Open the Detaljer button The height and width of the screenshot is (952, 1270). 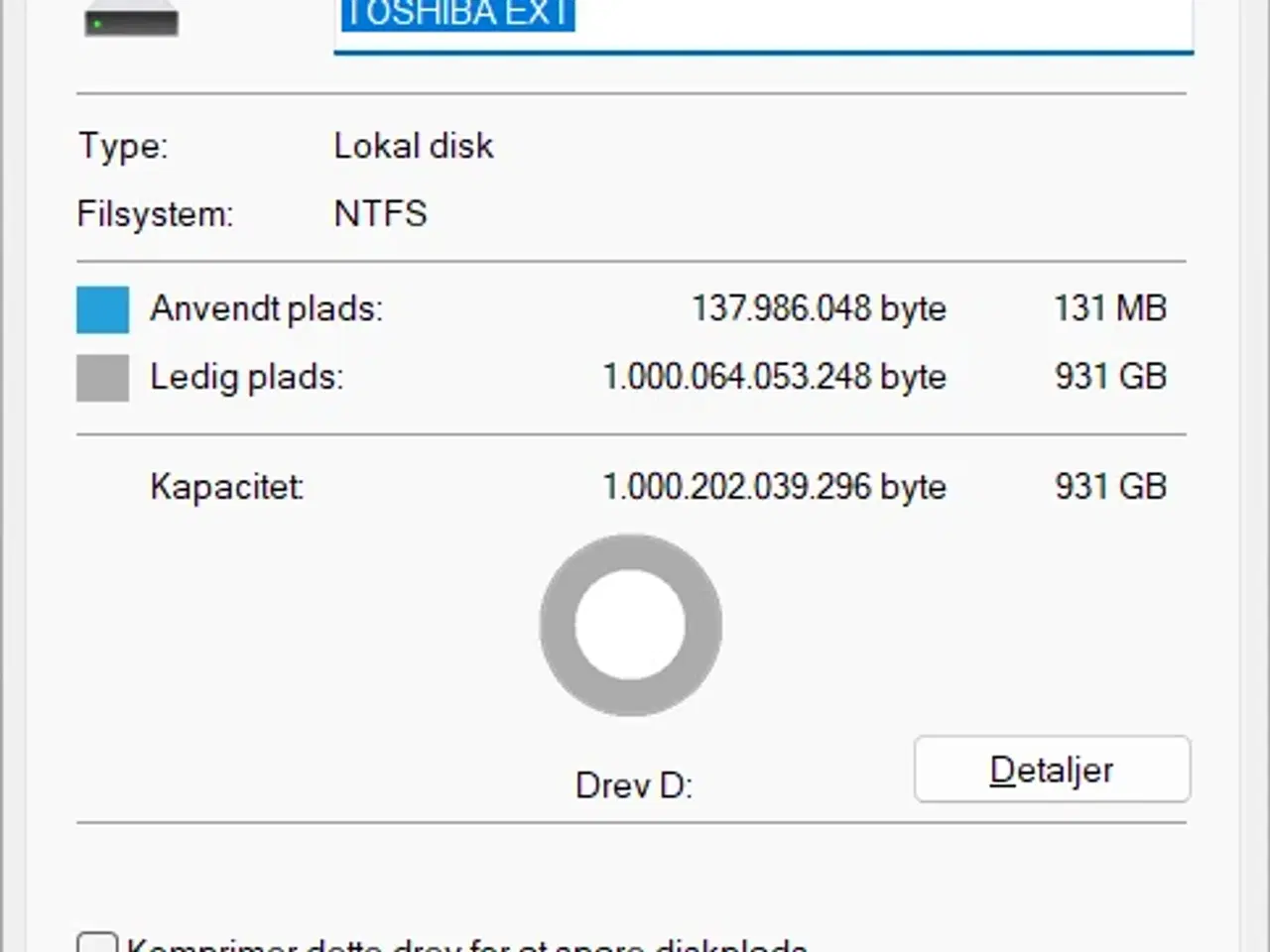(x=1052, y=769)
